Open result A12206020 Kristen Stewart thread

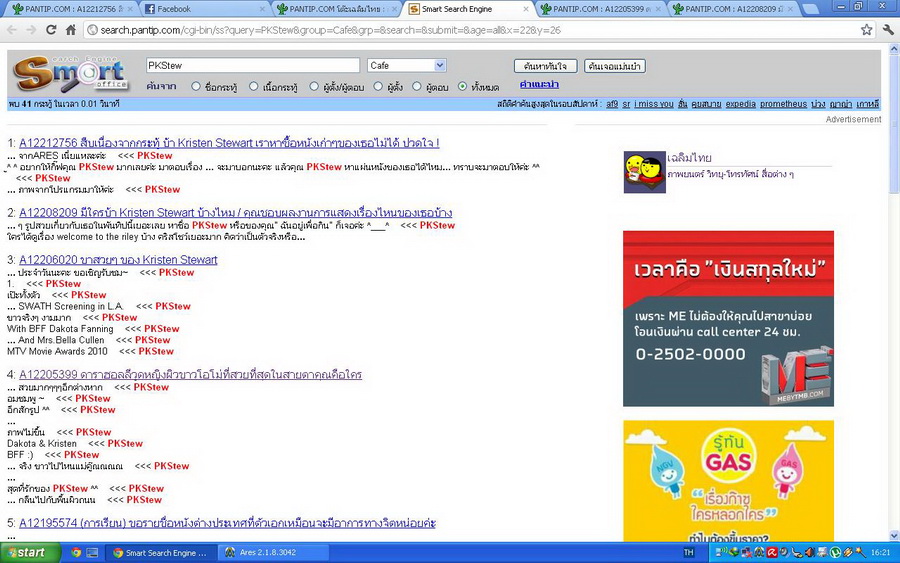(x=118, y=260)
